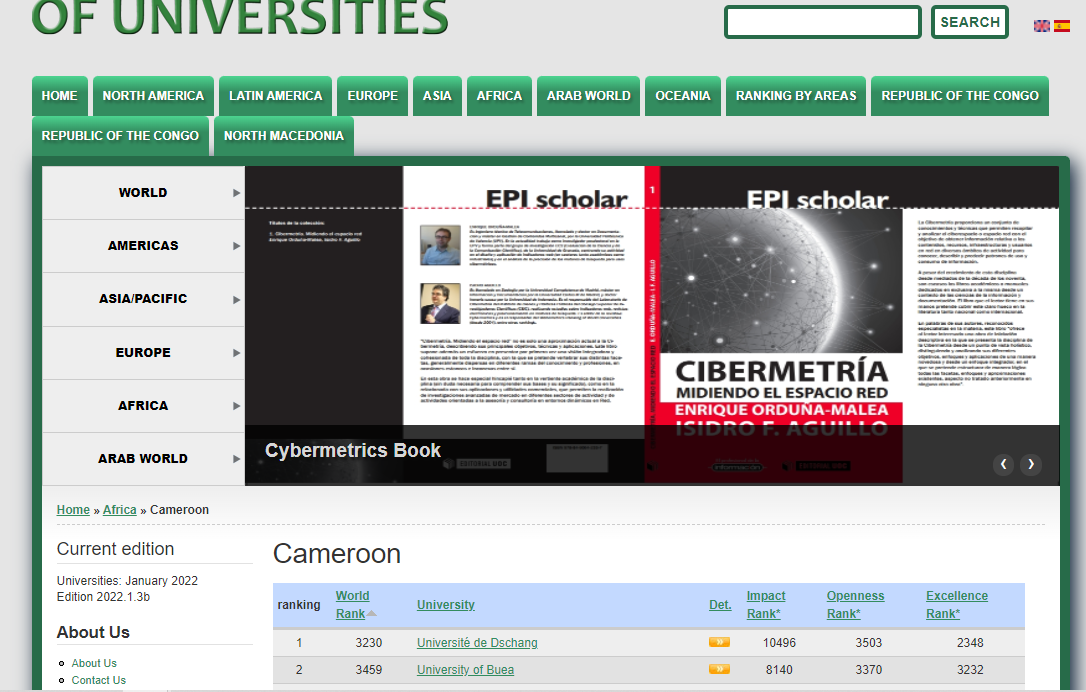Click the Edition 2022.1.3b text
1086x692 pixels.
coord(103,597)
